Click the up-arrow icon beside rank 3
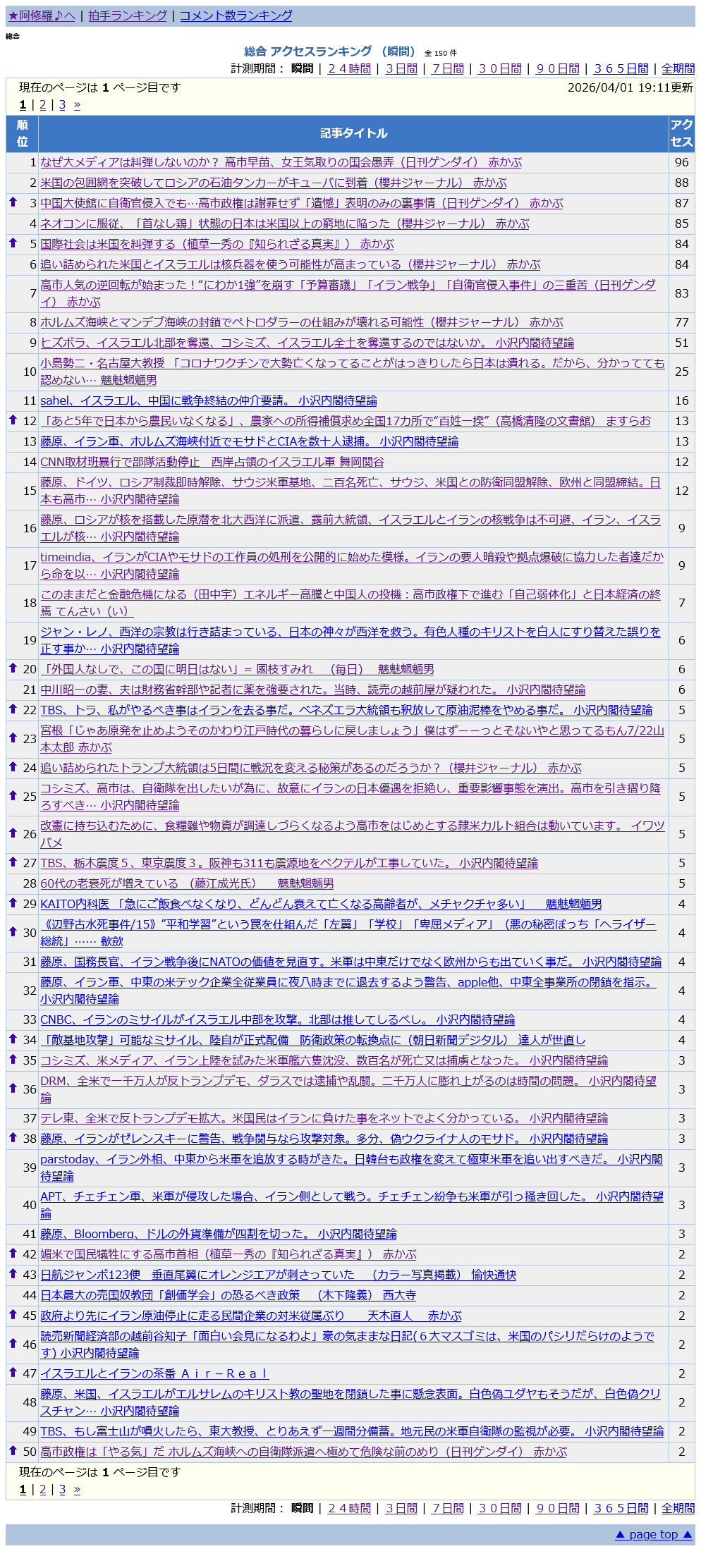 click(x=13, y=202)
